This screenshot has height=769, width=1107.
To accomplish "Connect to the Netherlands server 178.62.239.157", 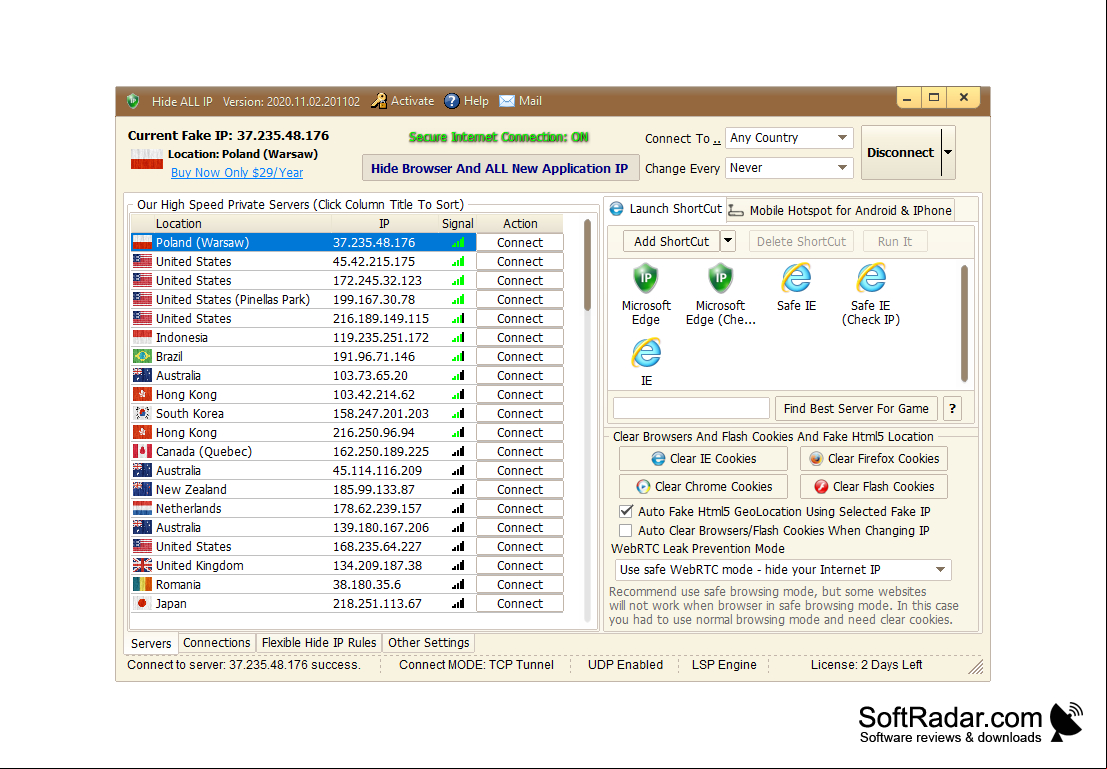I will coord(520,508).
